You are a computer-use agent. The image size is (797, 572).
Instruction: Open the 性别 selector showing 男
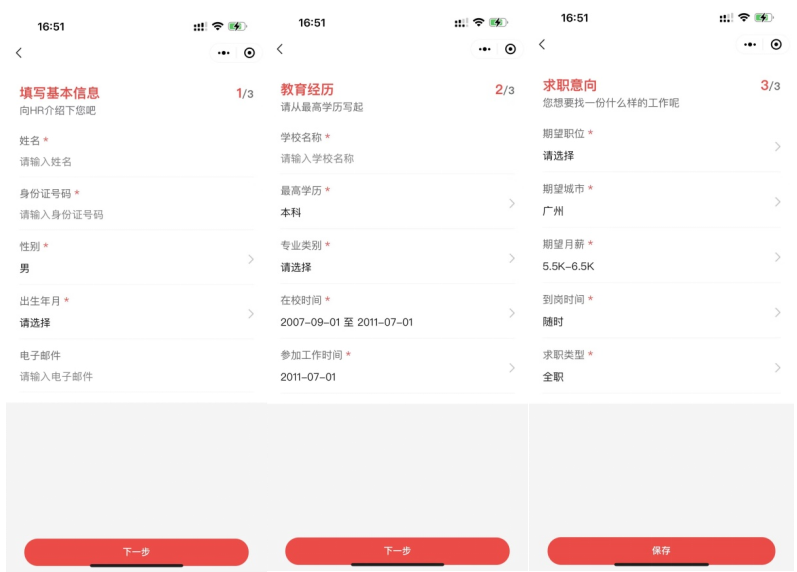pyautogui.click(x=136, y=259)
